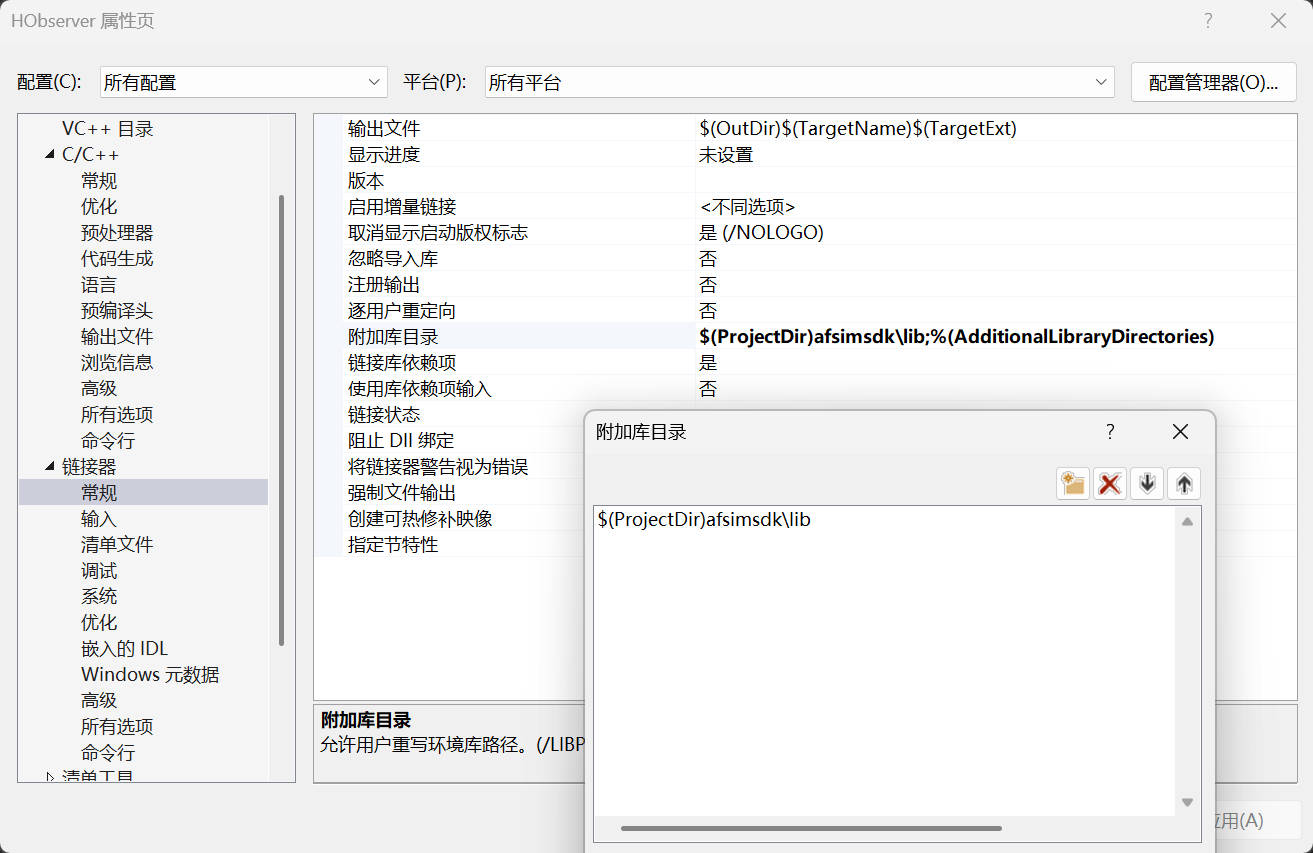Close the 附加库目录 dialog
The height and width of the screenshot is (853, 1313).
pos(1180,432)
